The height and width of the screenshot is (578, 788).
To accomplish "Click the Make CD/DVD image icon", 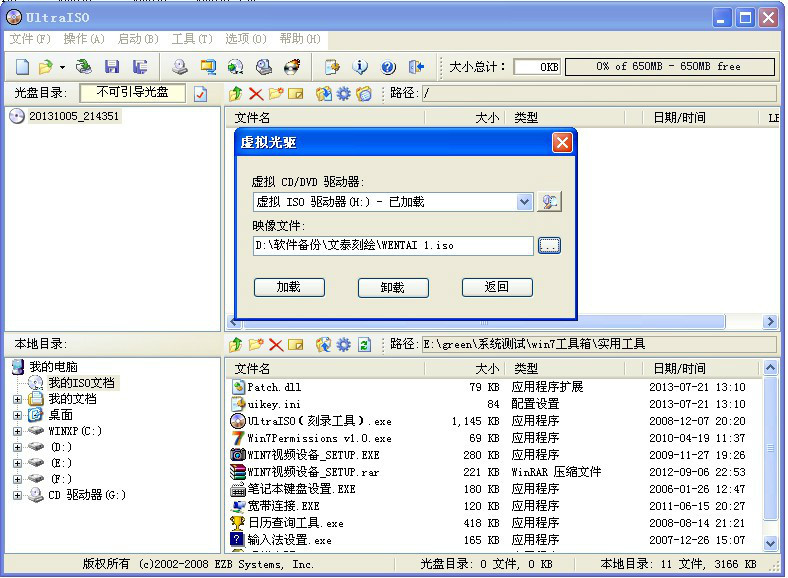I will click(x=180, y=66).
